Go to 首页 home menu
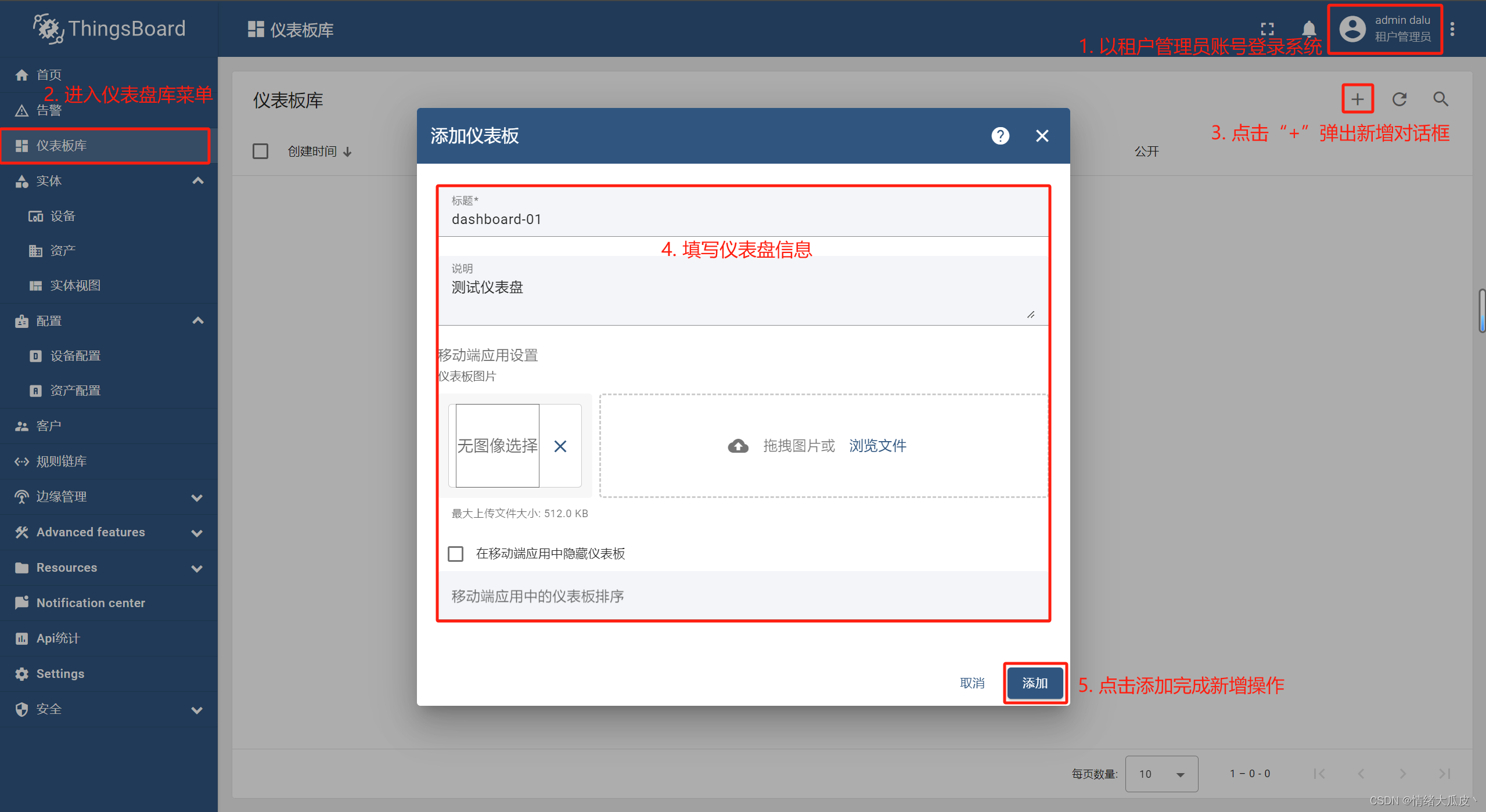Viewport: 1486px width, 812px height. 109,75
